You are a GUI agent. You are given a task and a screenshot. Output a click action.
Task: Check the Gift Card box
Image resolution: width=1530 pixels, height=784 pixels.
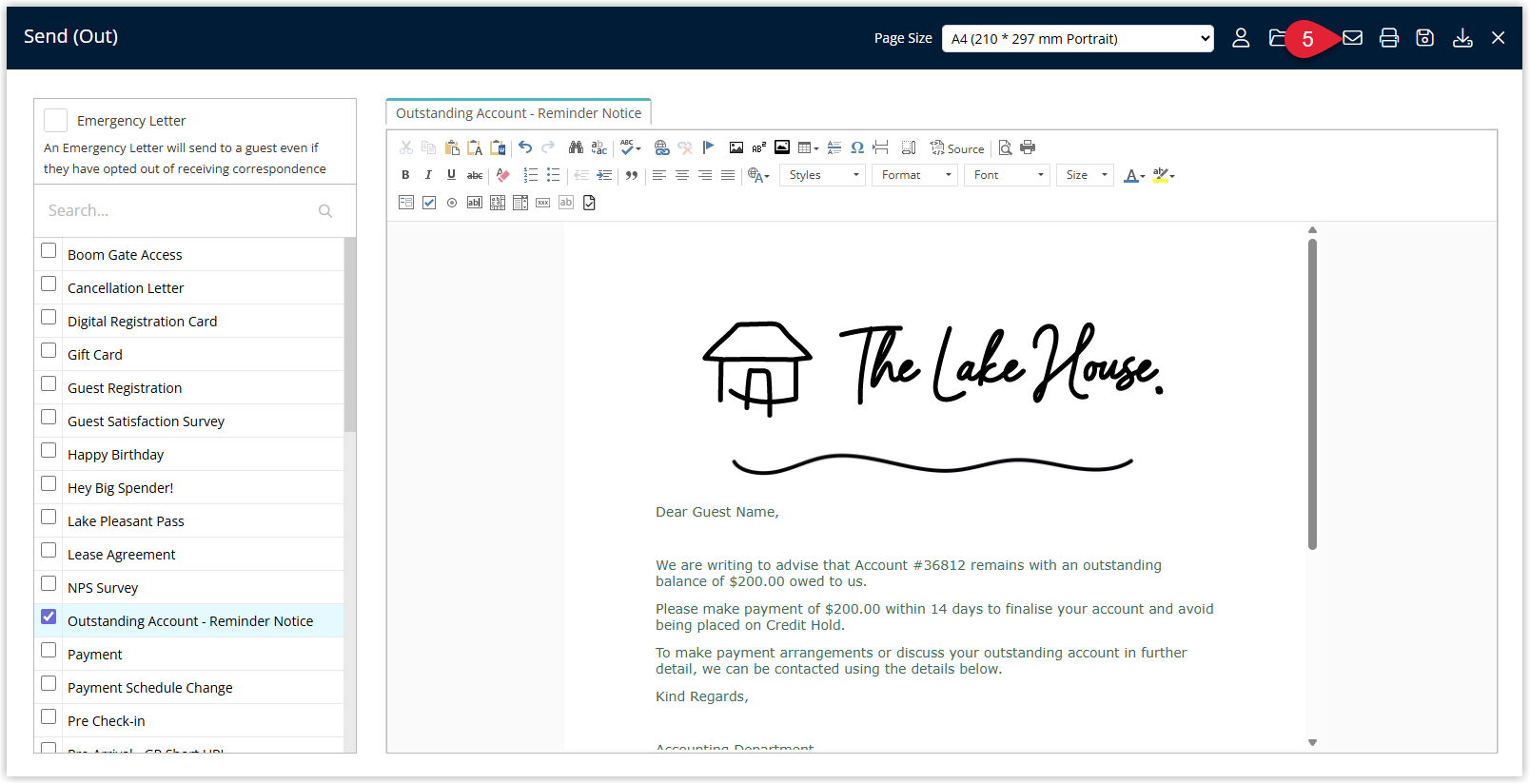click(x=49, y=351)
